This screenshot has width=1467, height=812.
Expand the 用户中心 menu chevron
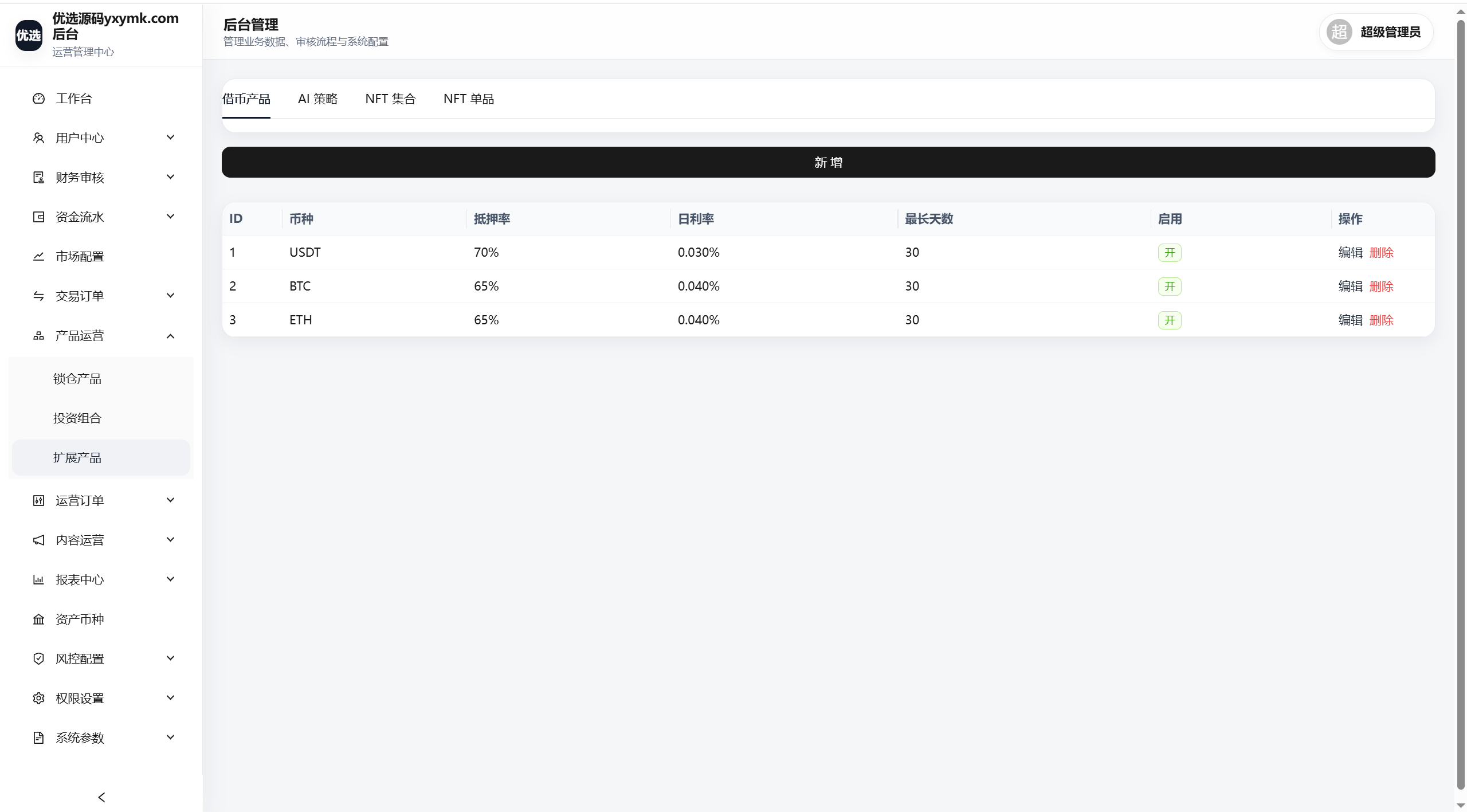click(170, 138)
